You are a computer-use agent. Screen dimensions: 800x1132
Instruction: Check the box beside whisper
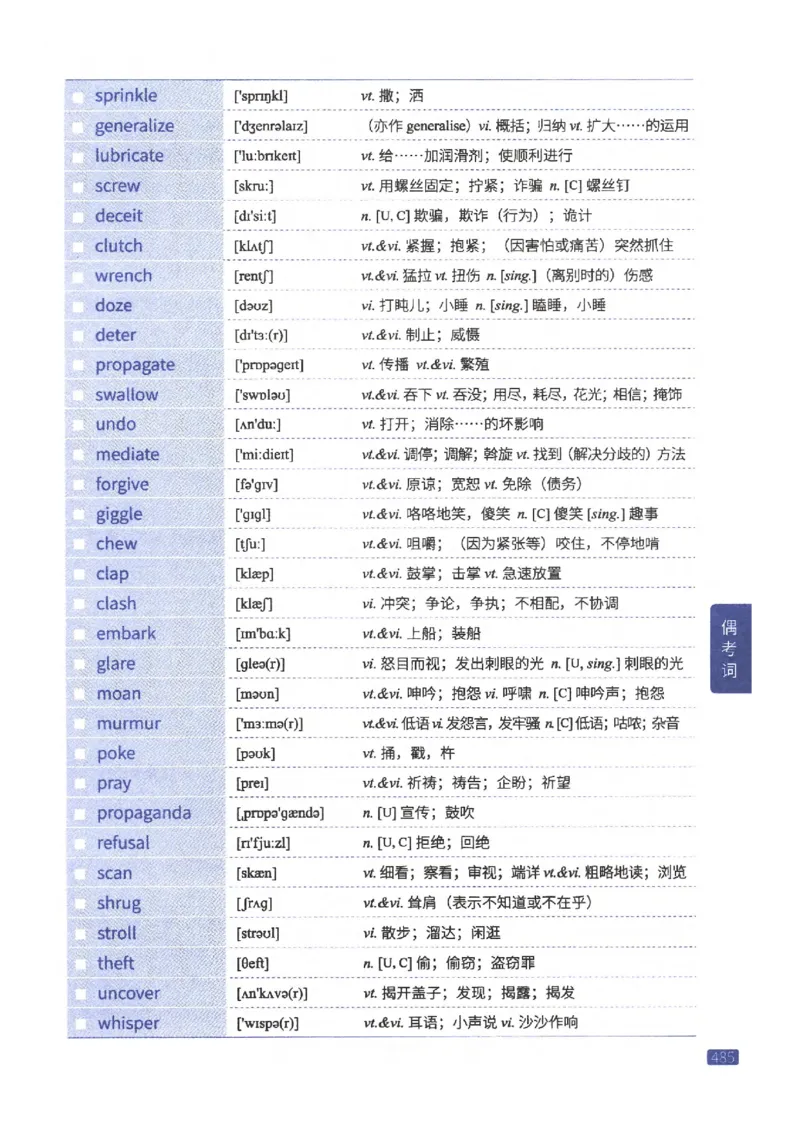(x=80, y=1023)
